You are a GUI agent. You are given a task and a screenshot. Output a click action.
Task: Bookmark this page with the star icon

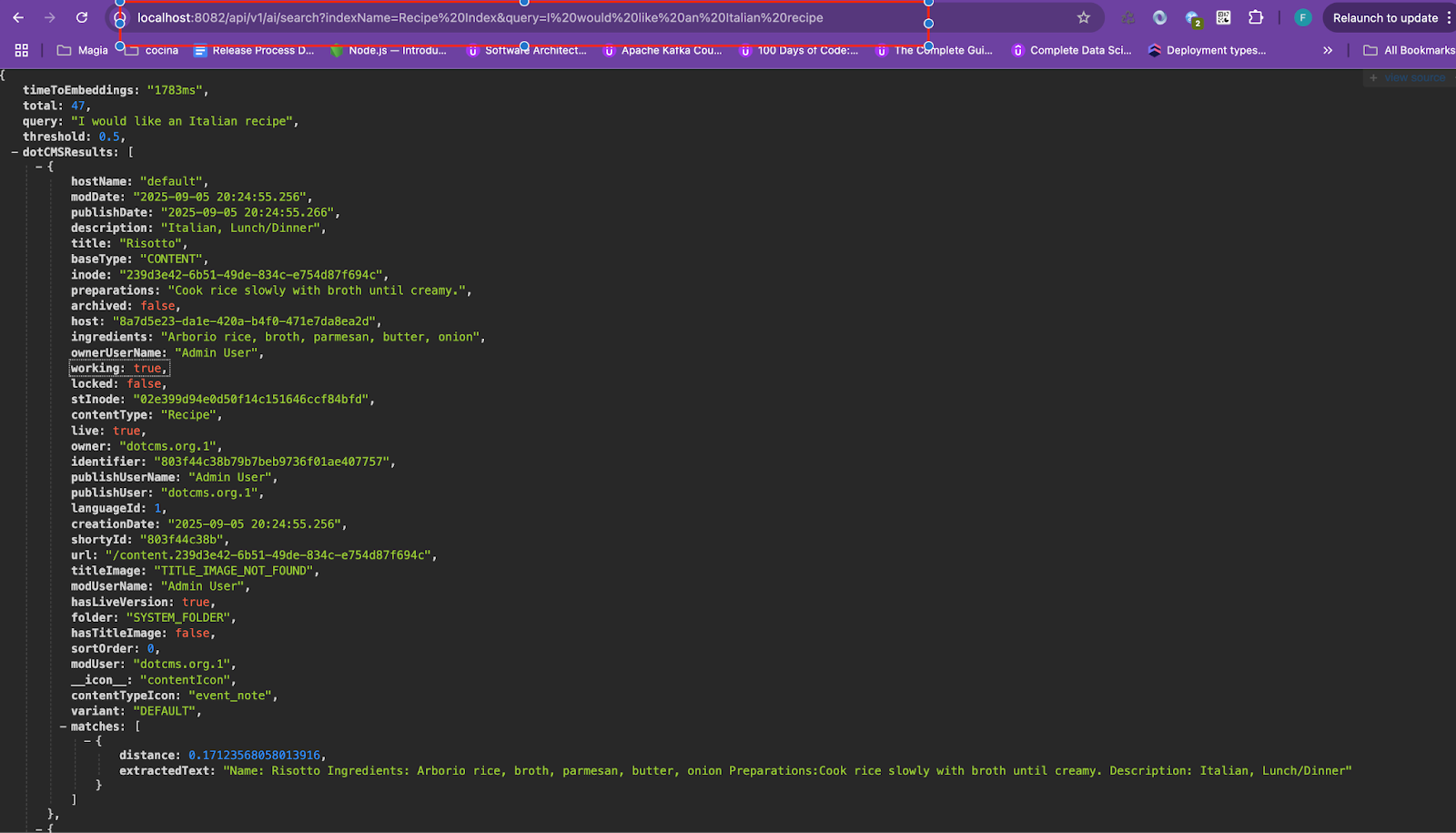[x=1083, y=17]
